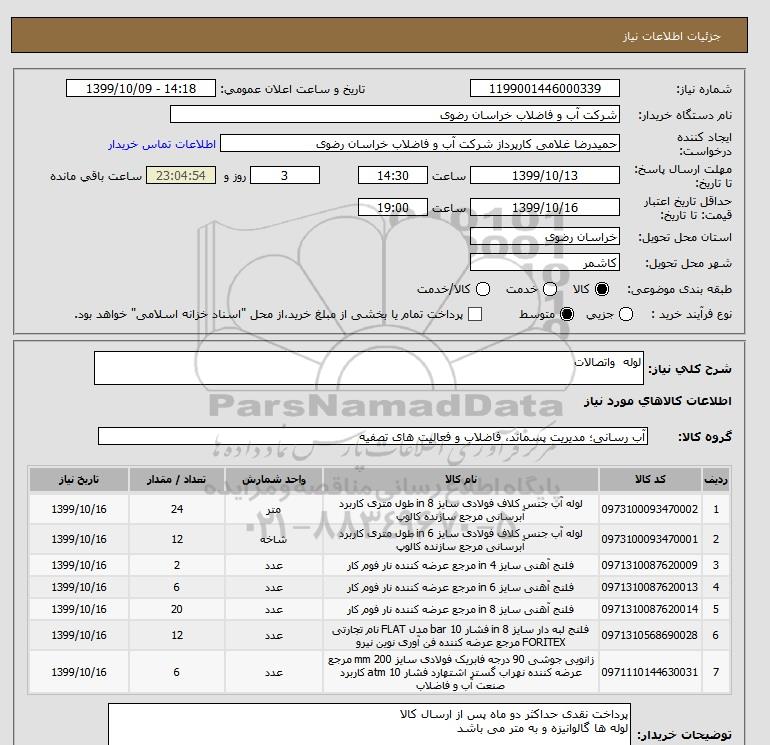This screenshot has width=770, height=745.
Task: Click the buyer notes text area
Action: (x=369, y=724)
